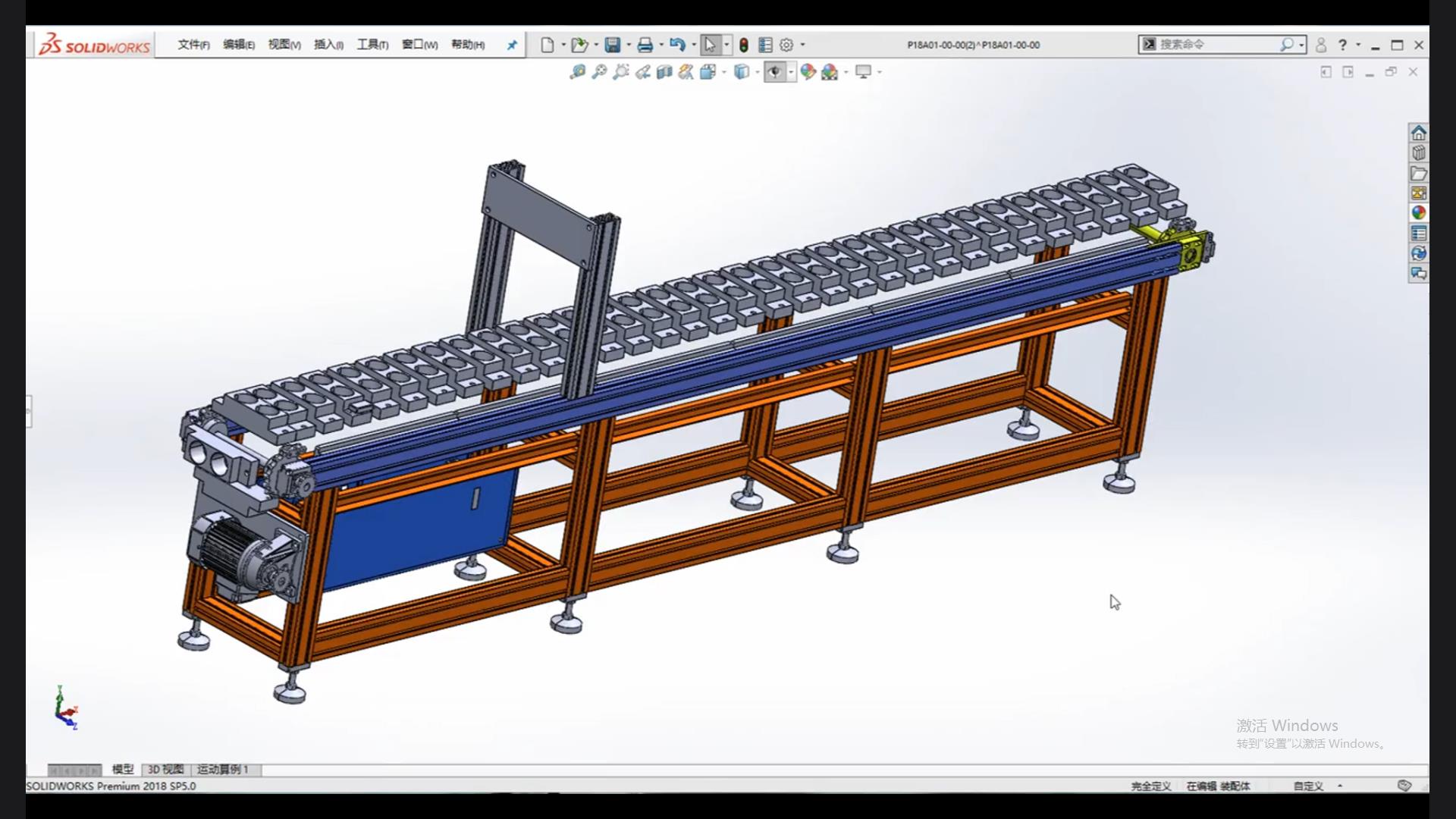Open the 编辑(E) menu

239,45
